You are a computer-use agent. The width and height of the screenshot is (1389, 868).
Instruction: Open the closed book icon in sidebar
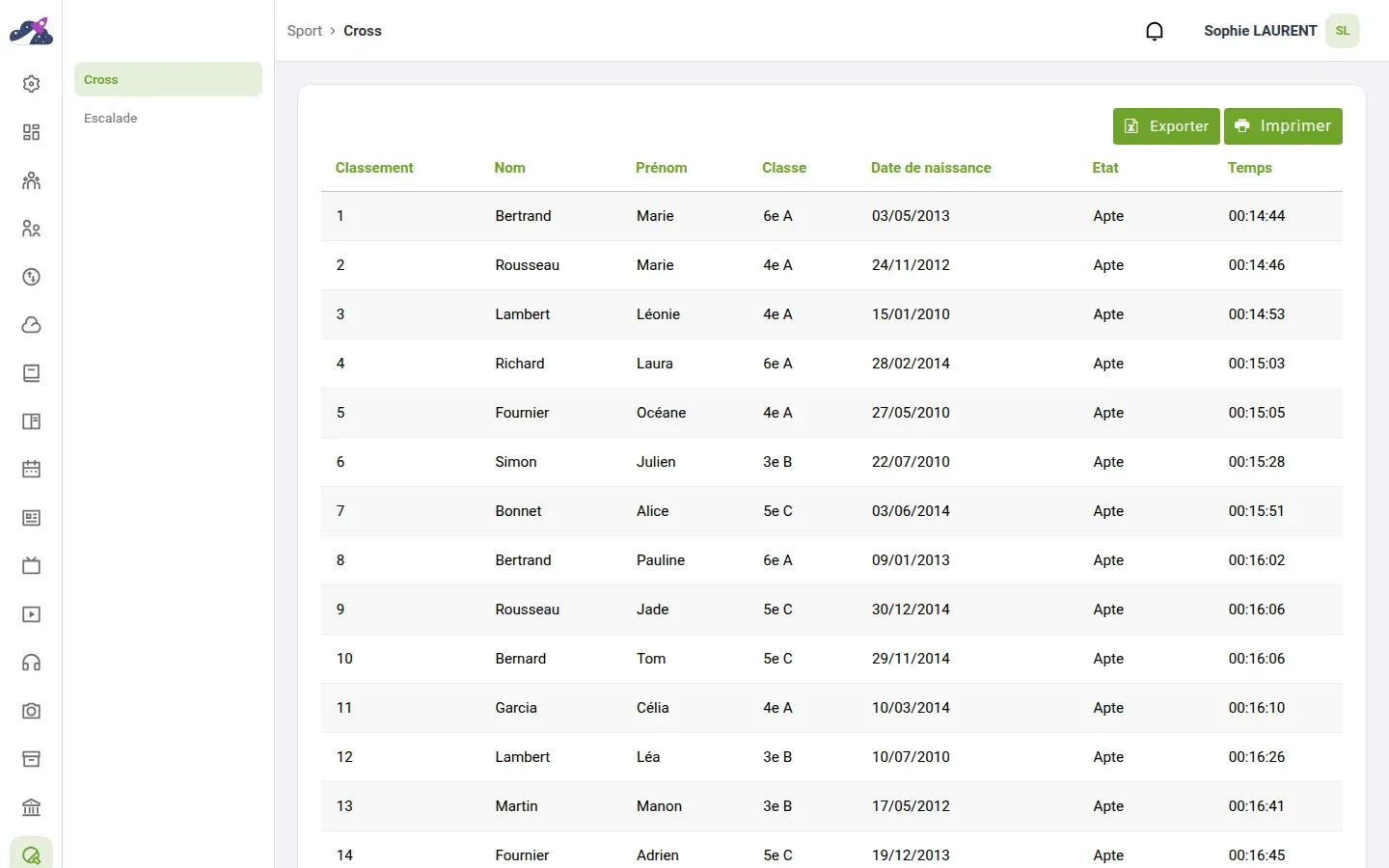click(x=31, y=373)
